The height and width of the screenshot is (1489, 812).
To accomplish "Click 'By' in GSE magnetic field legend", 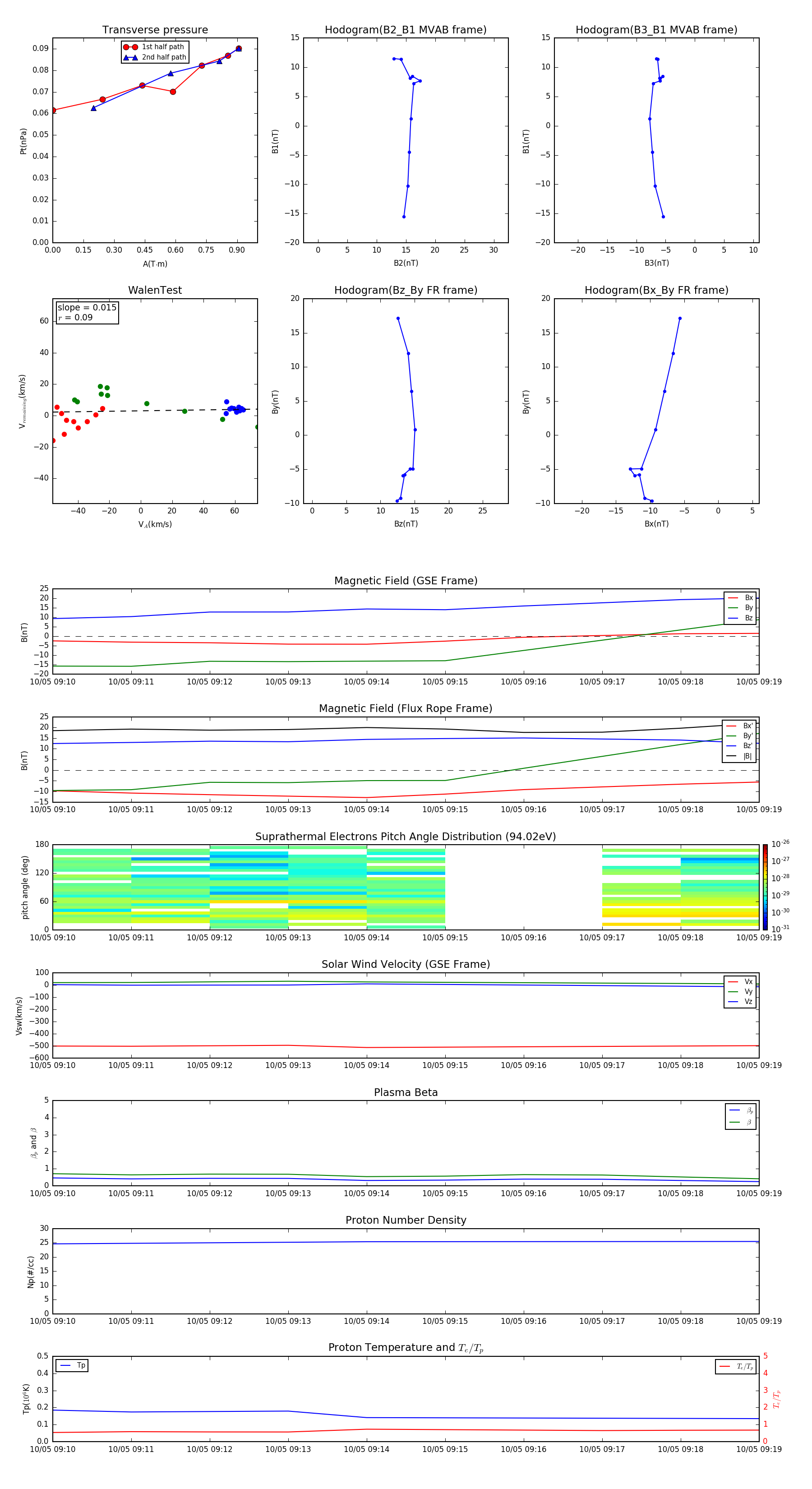I will pos(748,608).
